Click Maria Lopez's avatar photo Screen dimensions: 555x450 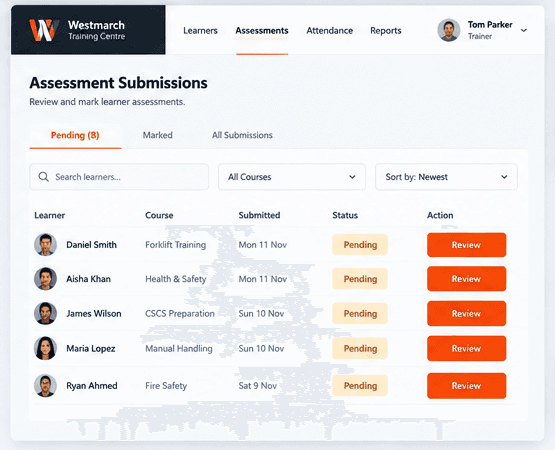45,348
